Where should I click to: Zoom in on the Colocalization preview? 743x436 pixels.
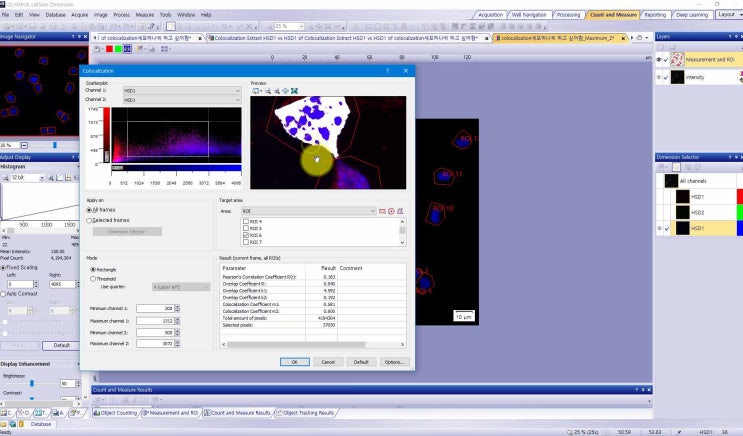[x=277, y=91]
